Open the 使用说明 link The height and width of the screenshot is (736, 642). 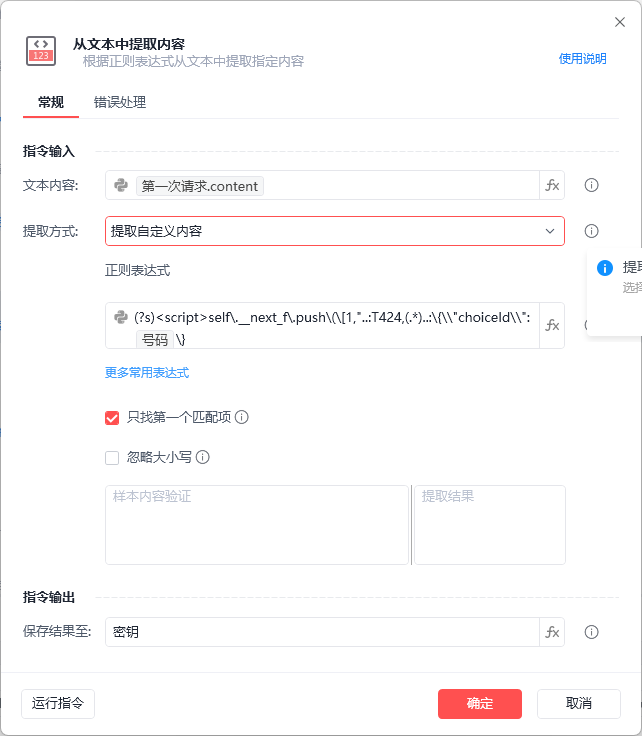[x=582, y=59]
